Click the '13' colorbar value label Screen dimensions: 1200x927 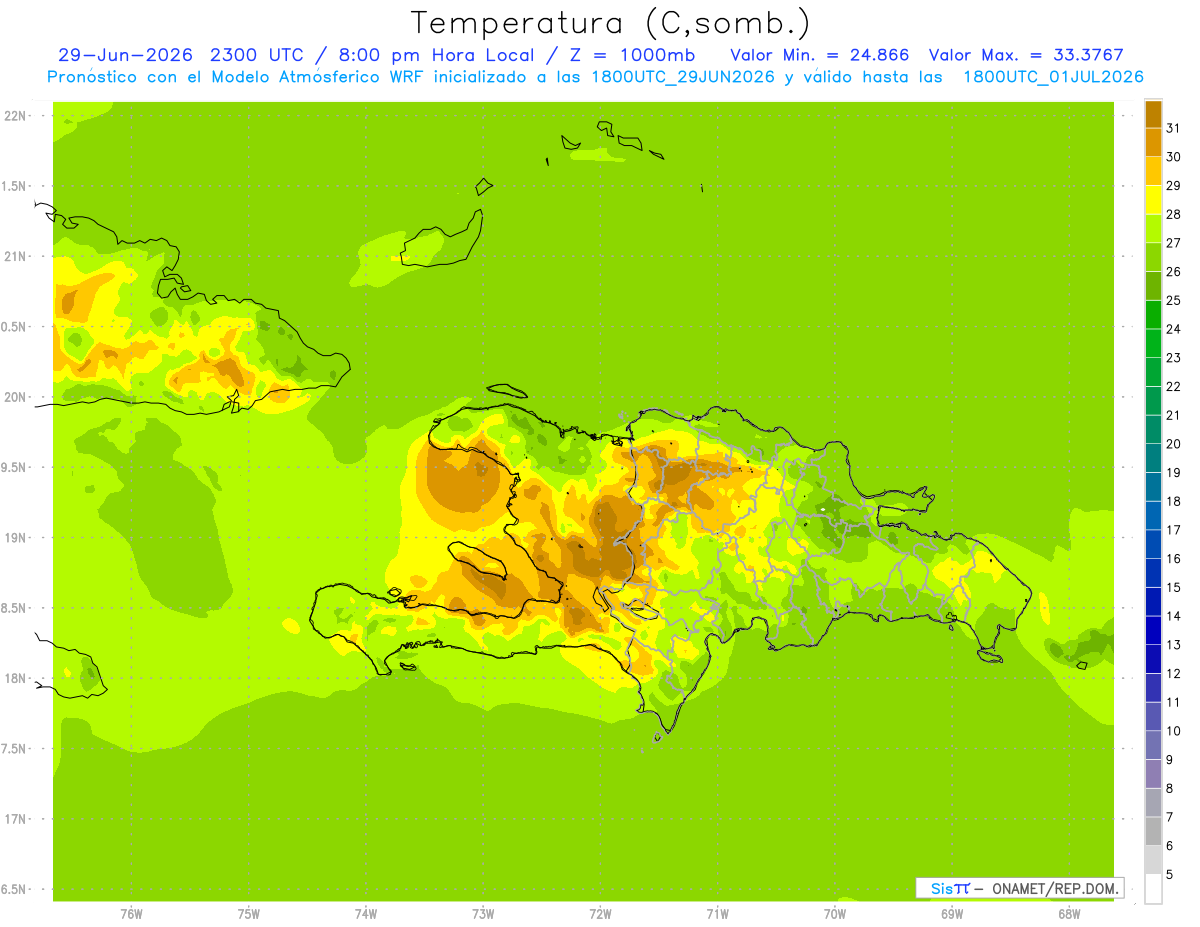[x=1173, y=645]
